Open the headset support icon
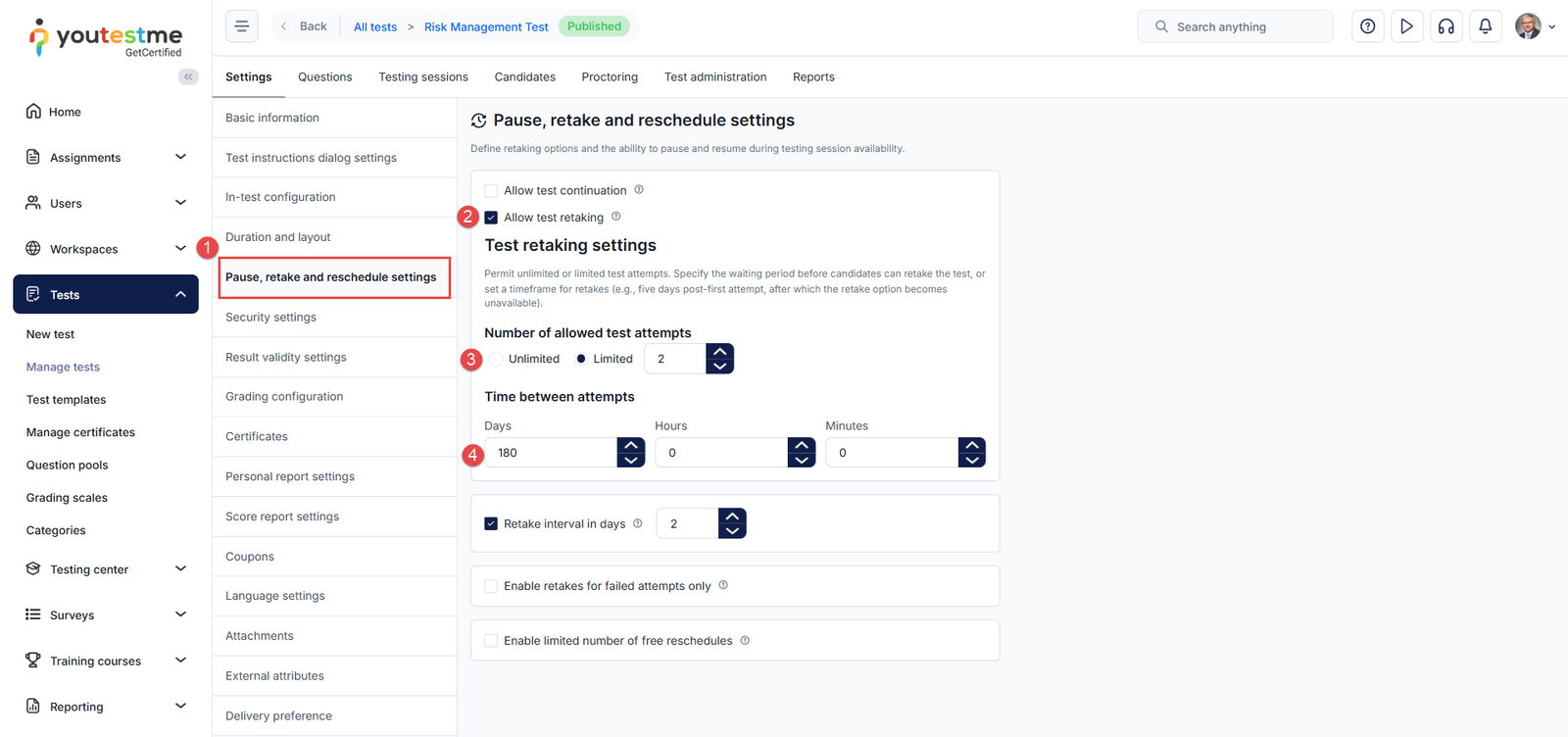1568x737 pixels. tap(1445, 26)
